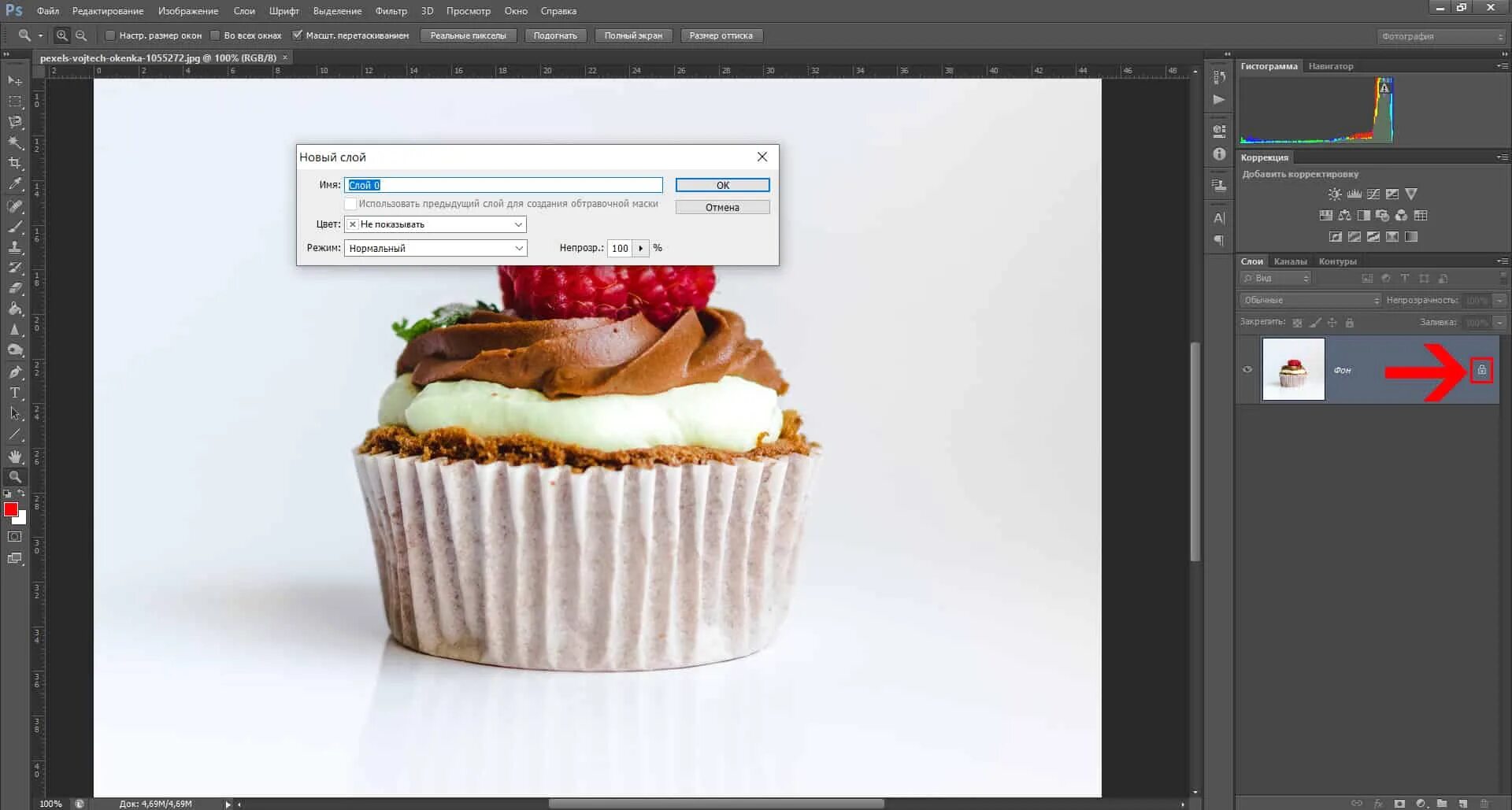Select the Clone Stamp tool
This screenshot has width=1512, height=810.
[x=15, y=247]
